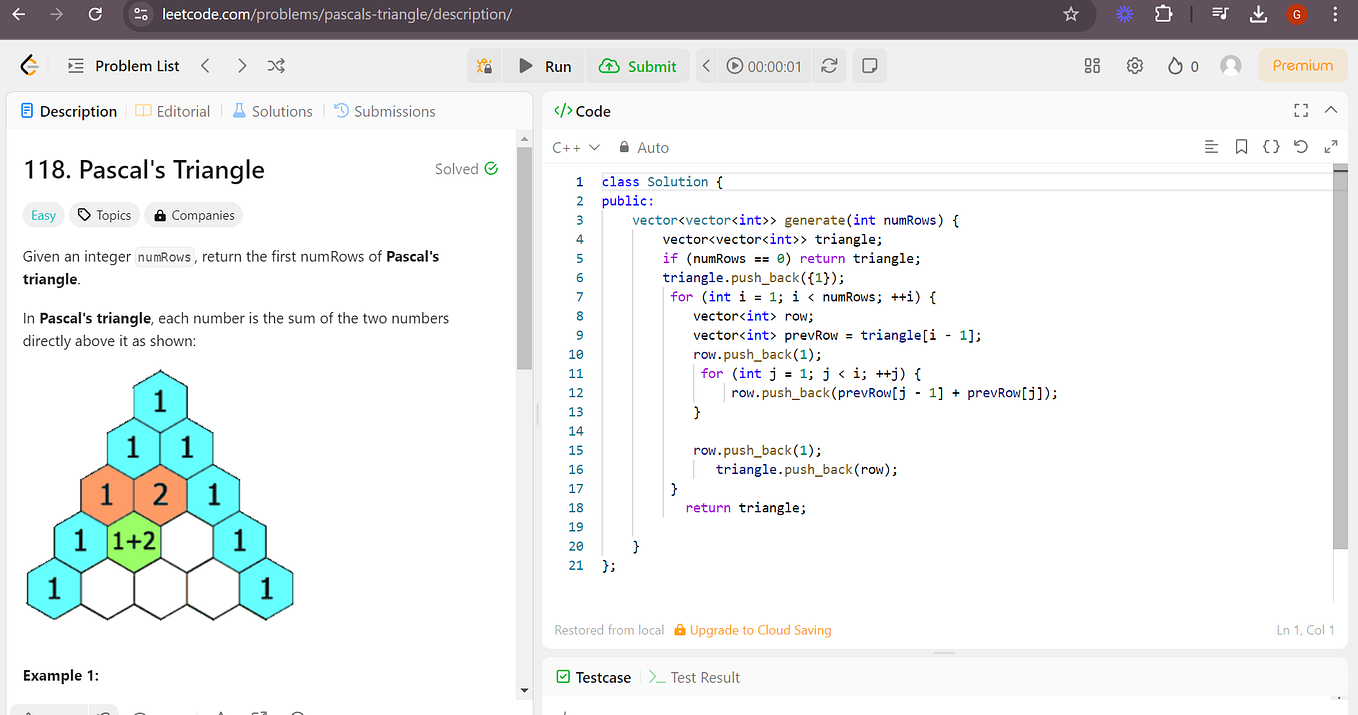
Task: Click the site info icon in the address bar
Action: tap(141, 14)
